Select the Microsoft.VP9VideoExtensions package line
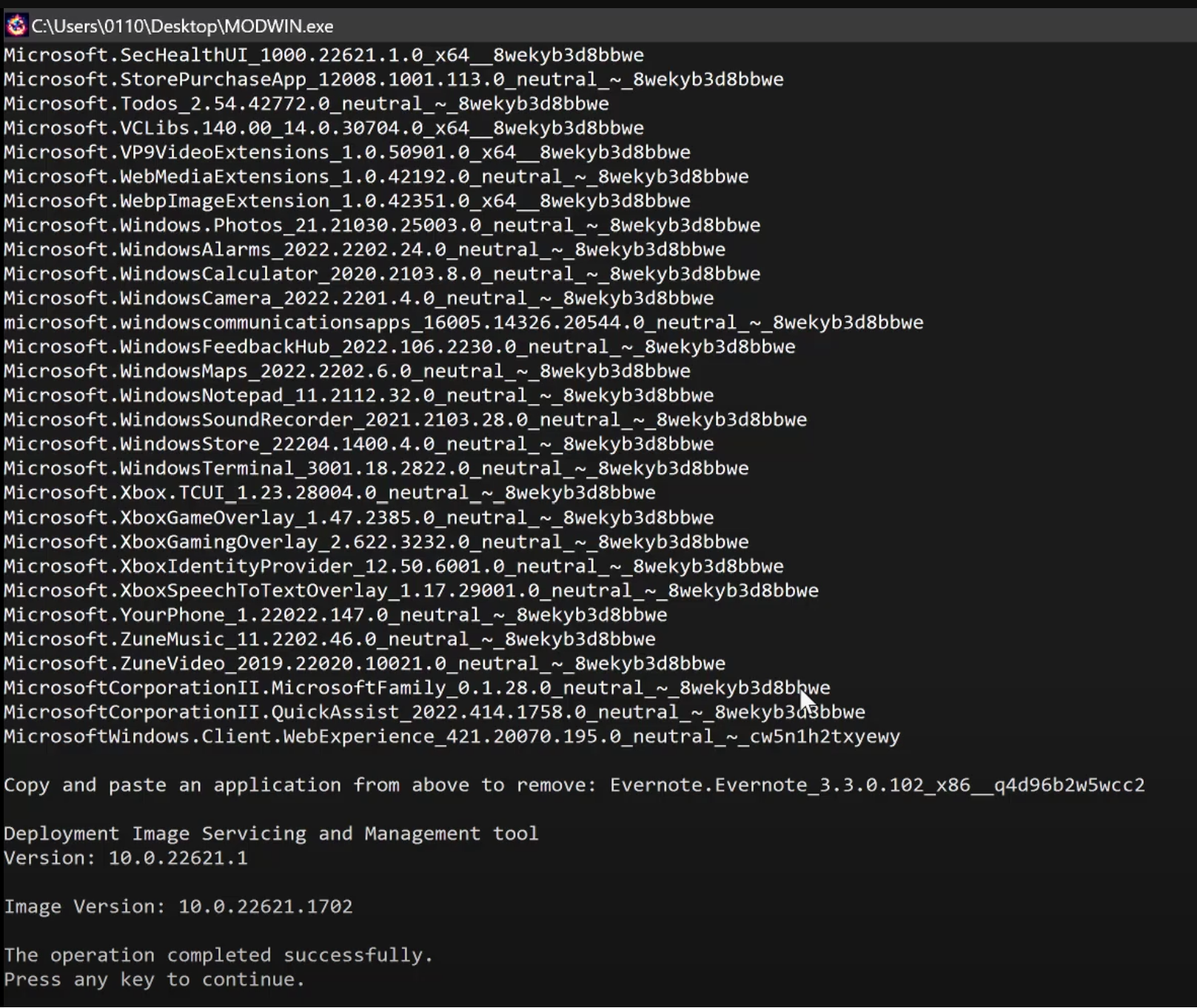Viewport: 1197px width, 1008px height. pyautogui.click(x=346, y=152)
